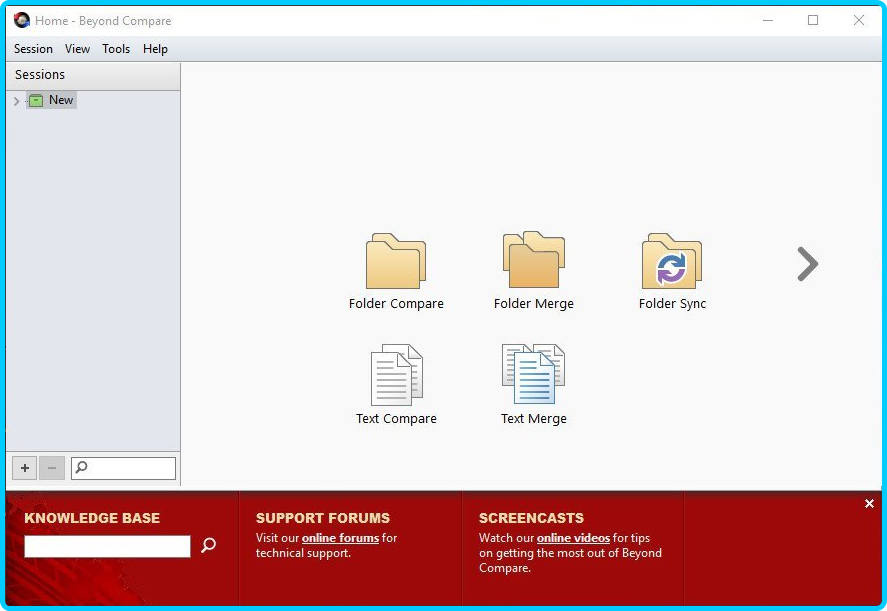Open a Folder Compare session
887x611 pixels.
coord(396,272)
